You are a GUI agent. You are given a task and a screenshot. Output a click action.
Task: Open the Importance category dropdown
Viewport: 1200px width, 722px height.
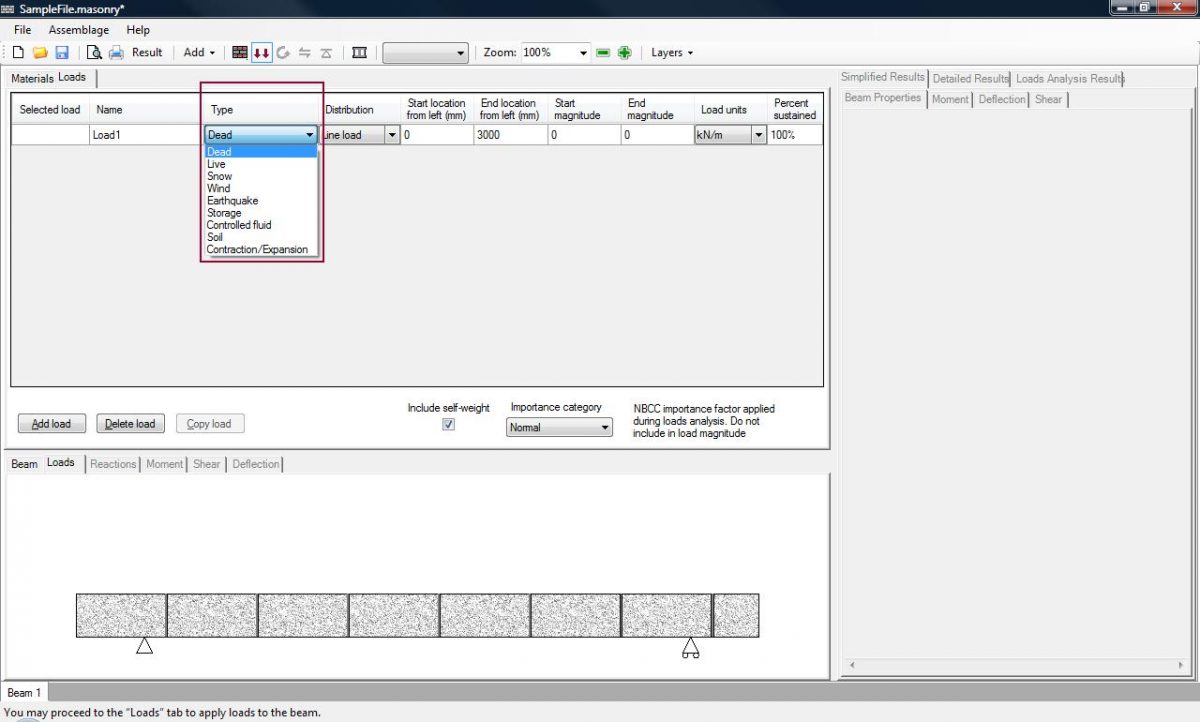pos(605,427)
